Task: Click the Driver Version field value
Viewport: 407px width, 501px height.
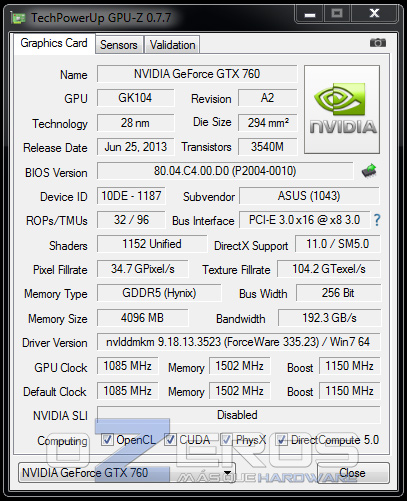Action: tap(238, 342)
